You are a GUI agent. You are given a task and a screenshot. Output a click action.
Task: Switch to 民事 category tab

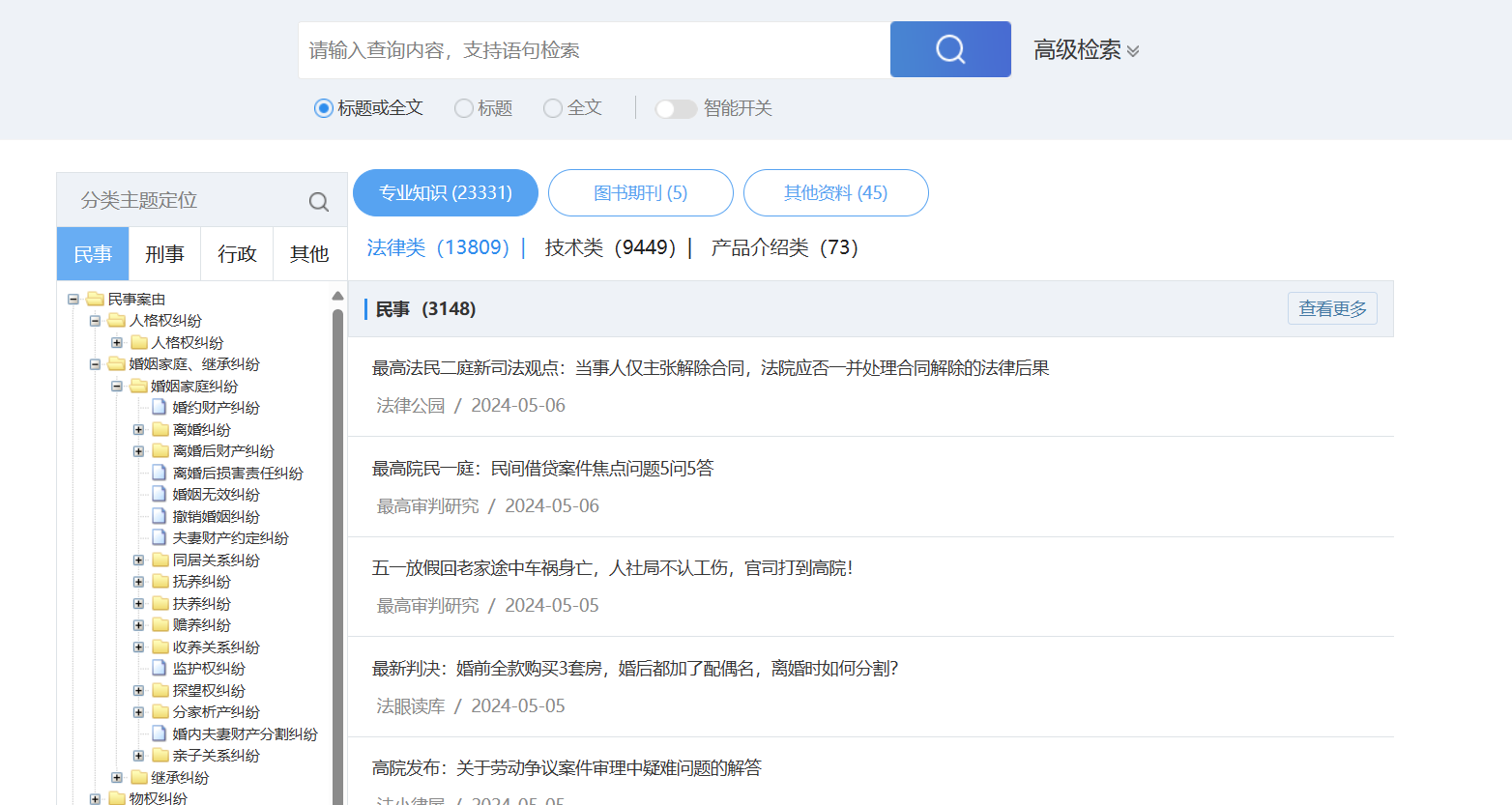pos(93,254)
